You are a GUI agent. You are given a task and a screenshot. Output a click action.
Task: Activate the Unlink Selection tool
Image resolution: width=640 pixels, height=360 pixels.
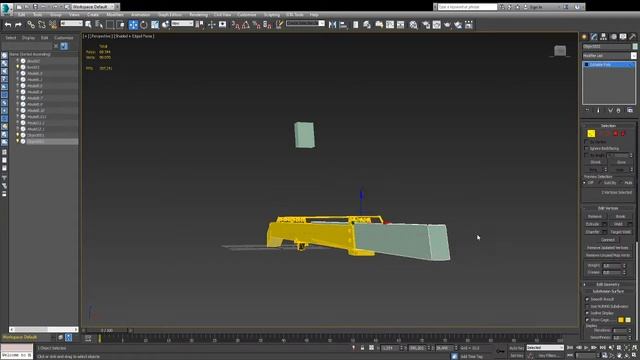pos(42,25)
